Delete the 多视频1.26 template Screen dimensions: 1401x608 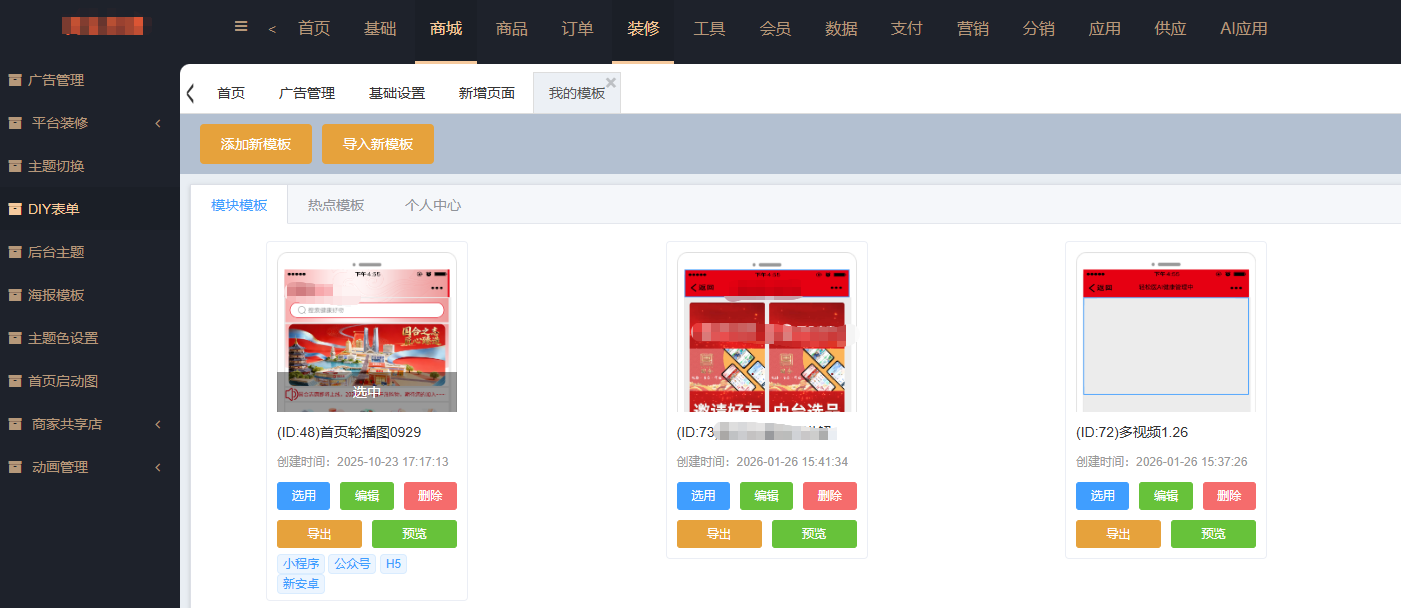1229,496
